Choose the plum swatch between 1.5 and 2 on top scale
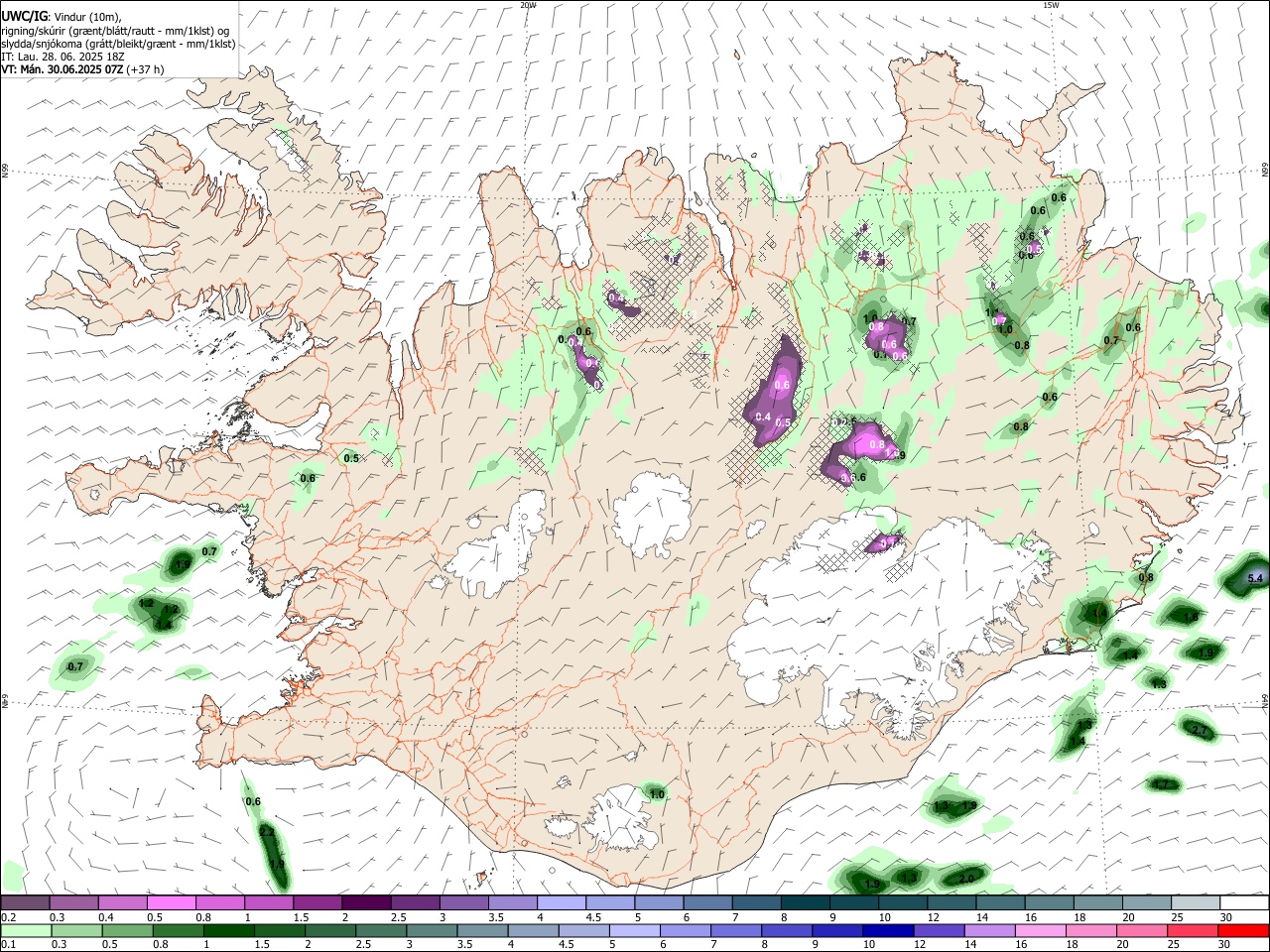This screenshot has width=1270, height=952. [x=317, y=902]
